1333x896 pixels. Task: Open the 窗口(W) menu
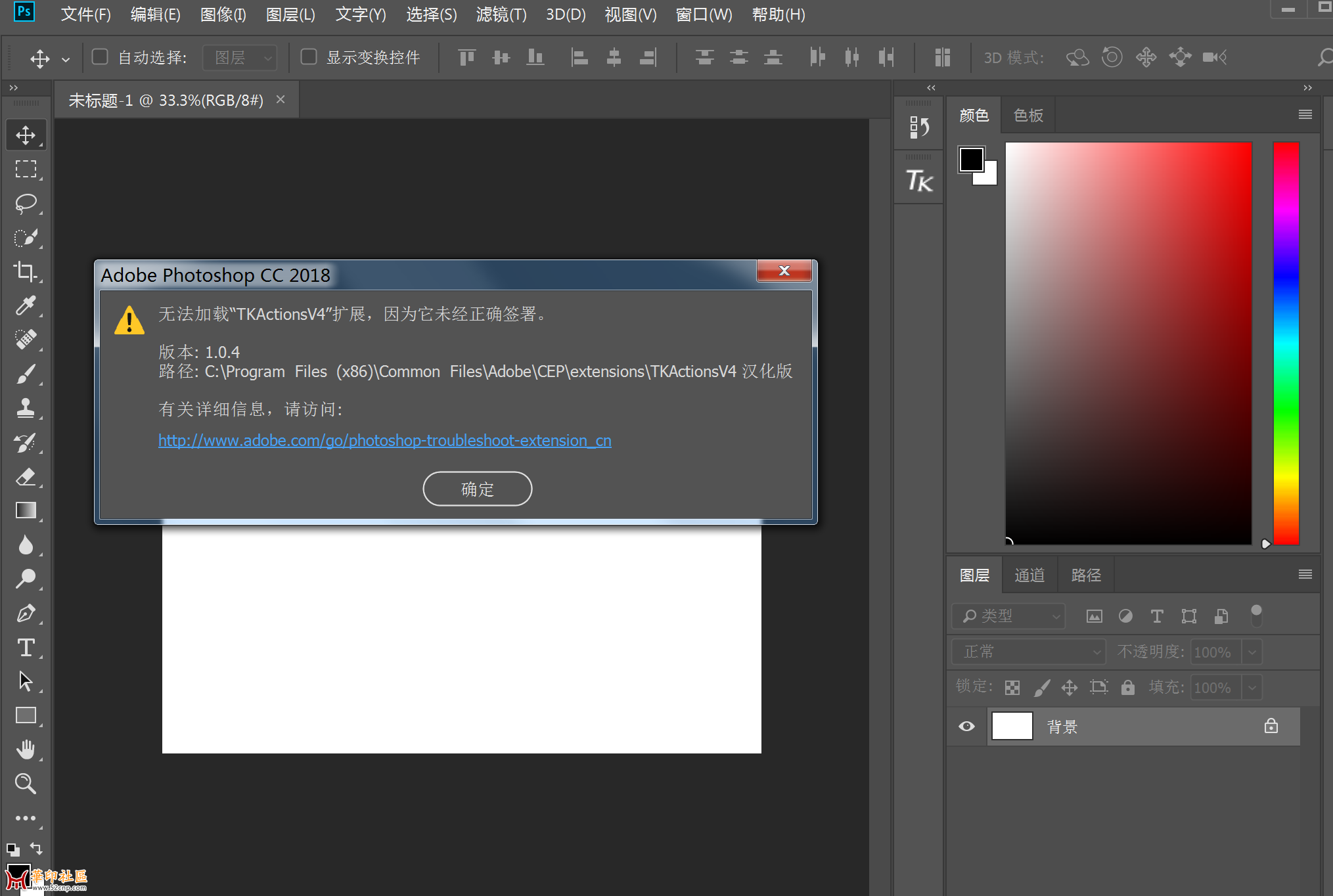(704, 14)
